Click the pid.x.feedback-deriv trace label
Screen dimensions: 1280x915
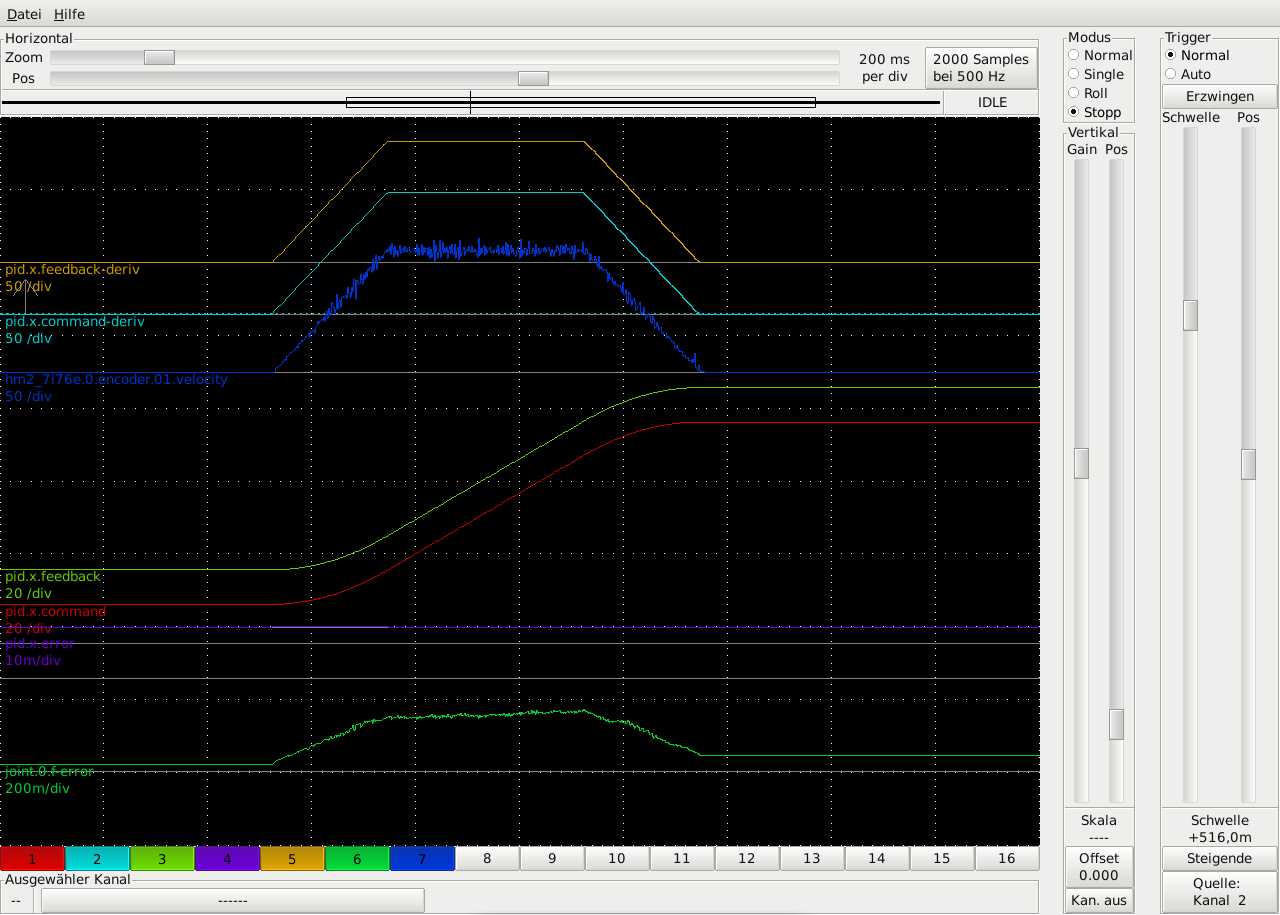tap(72, 270)
